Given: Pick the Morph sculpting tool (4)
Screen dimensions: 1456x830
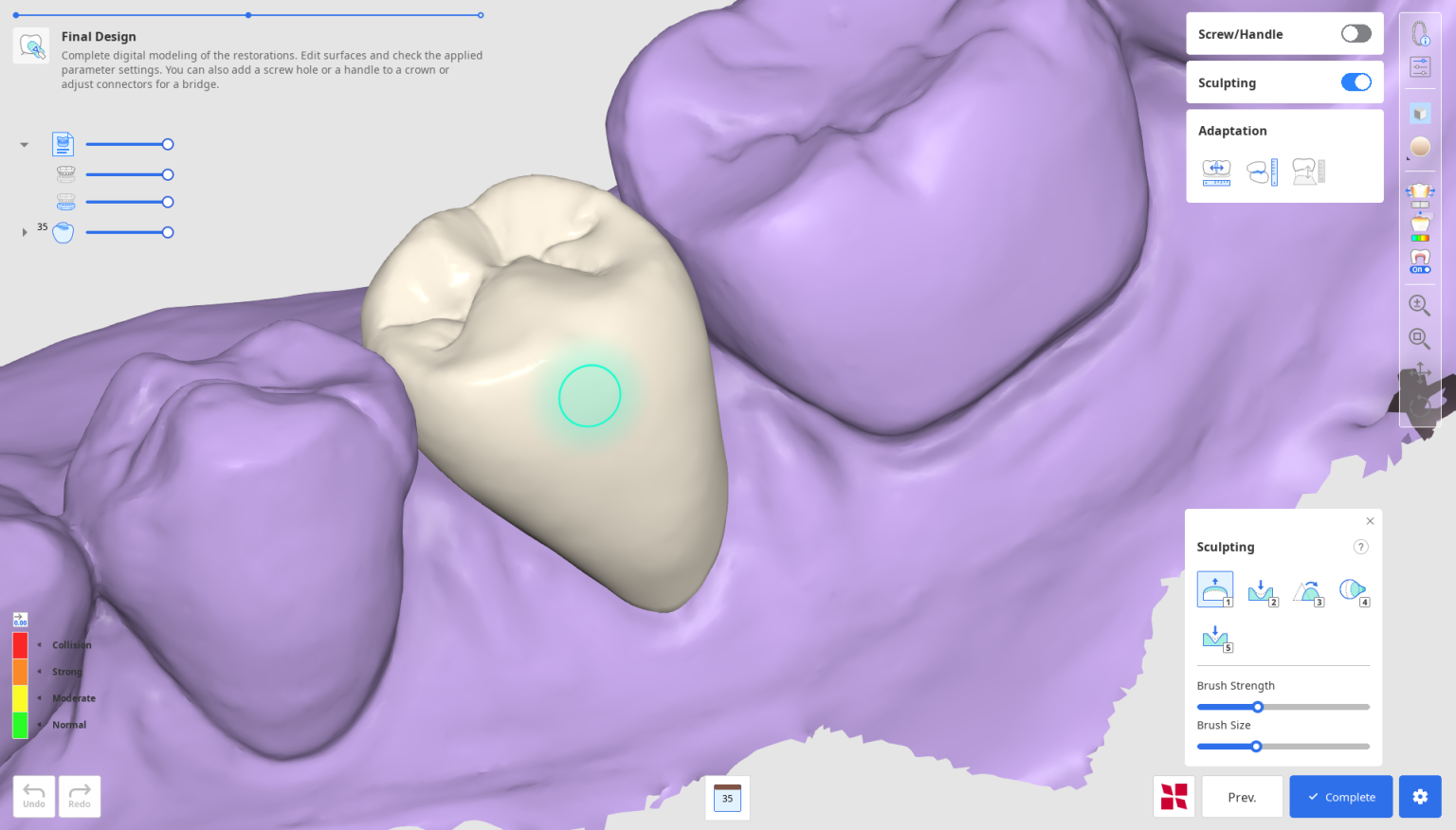Looking at the screenshot, I should 1354,591.
